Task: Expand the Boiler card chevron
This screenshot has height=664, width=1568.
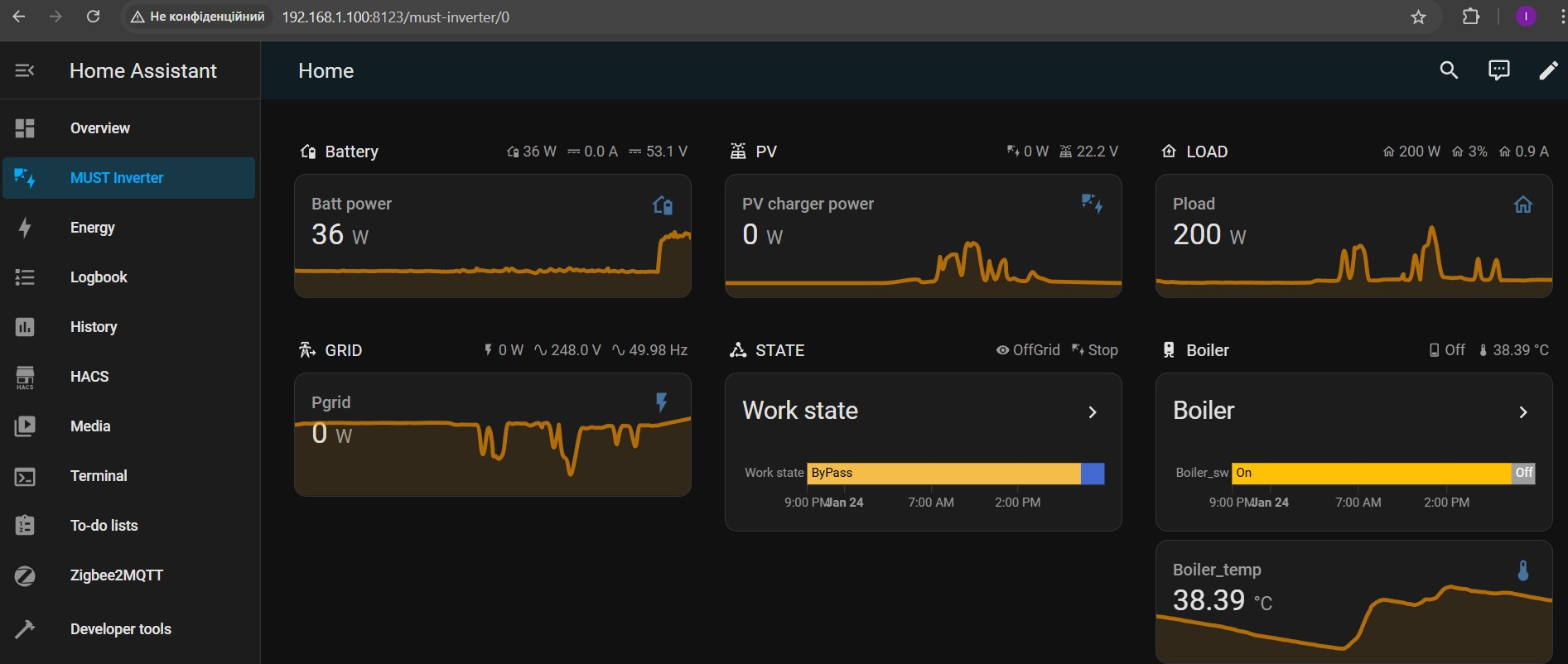Action: pyautogui.click(x=1522, y=412)
